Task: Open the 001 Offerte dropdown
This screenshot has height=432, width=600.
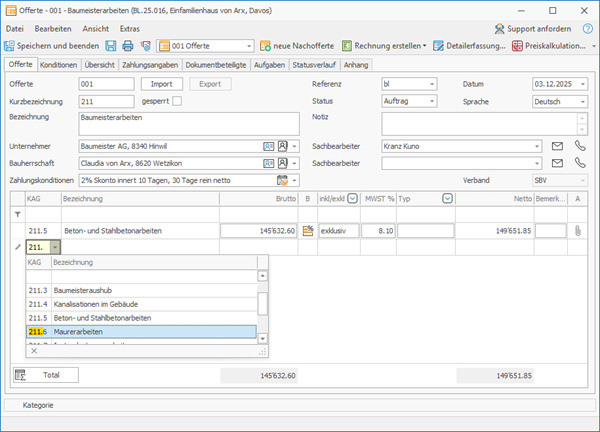Action: click(249, 46)
